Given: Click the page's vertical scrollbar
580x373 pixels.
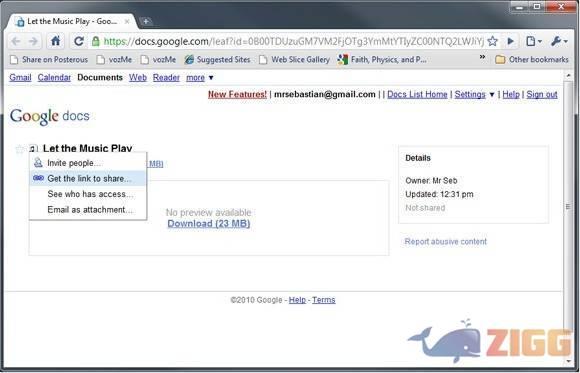Looking at the screenshot, I should coord(568,206).
